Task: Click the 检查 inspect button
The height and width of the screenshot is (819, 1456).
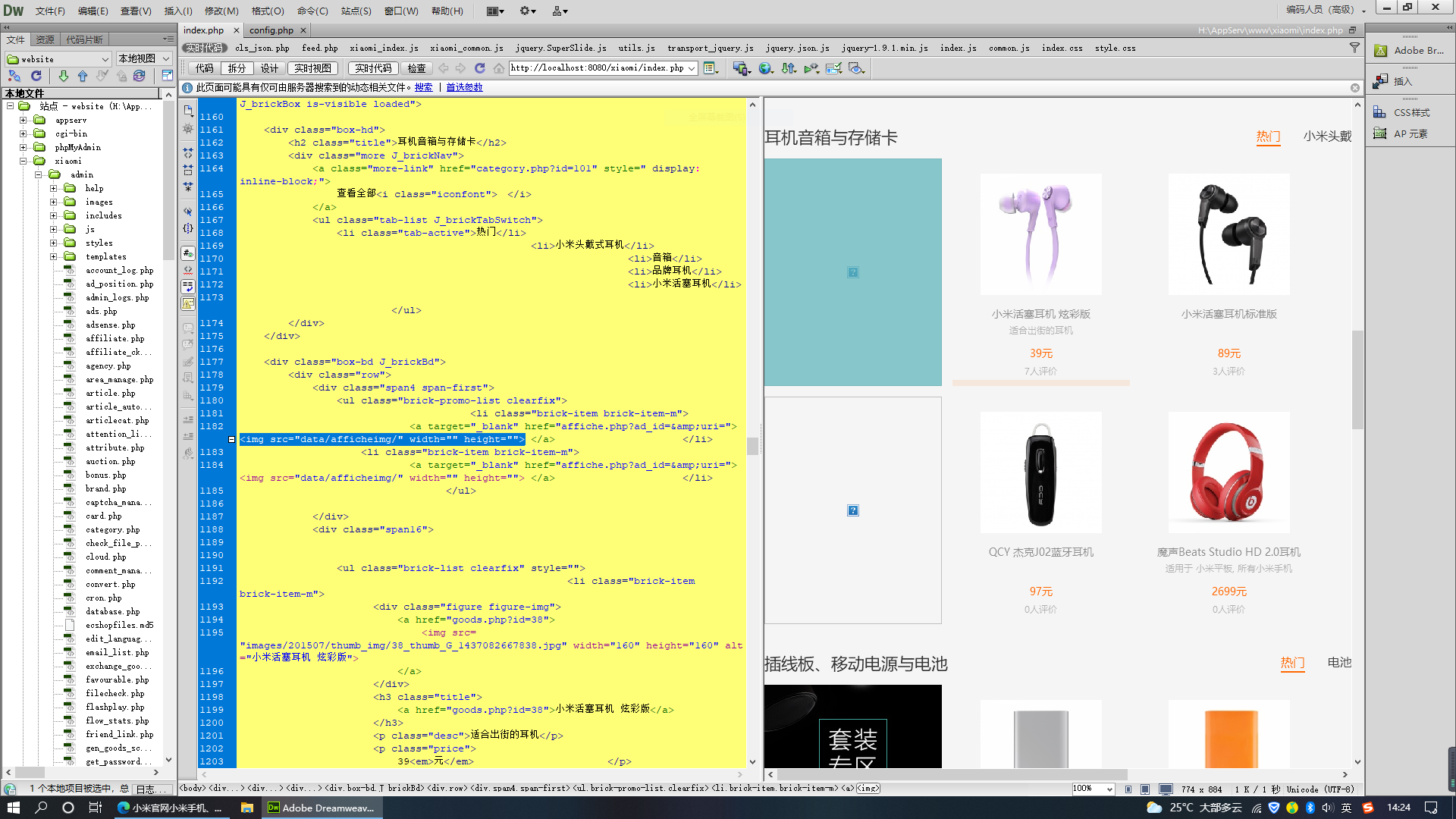Action: 416,68
